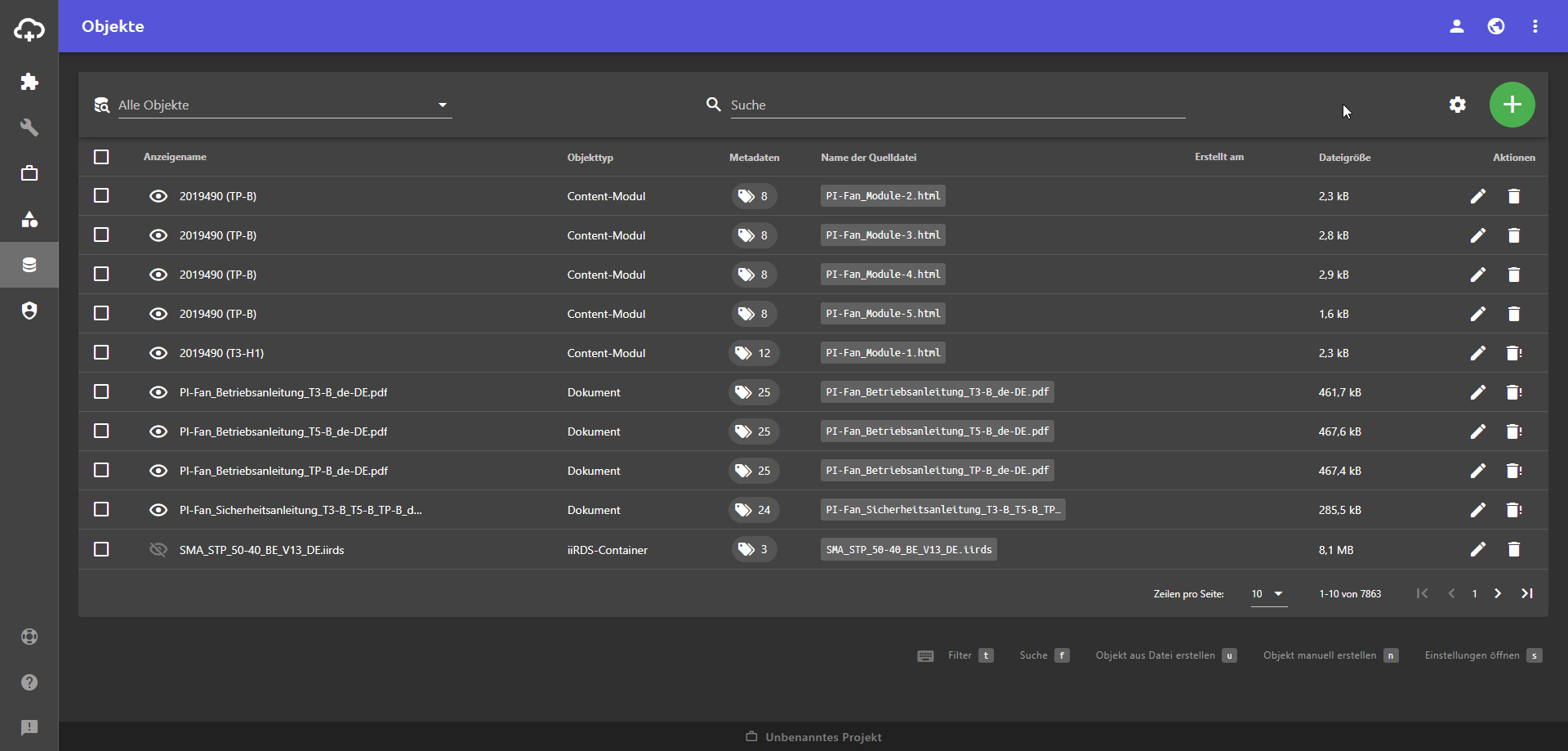Edit the SMA_STP_50-40_BE_V13_DE.iirds row
1568x751 pixels.
click(1478, 549)
